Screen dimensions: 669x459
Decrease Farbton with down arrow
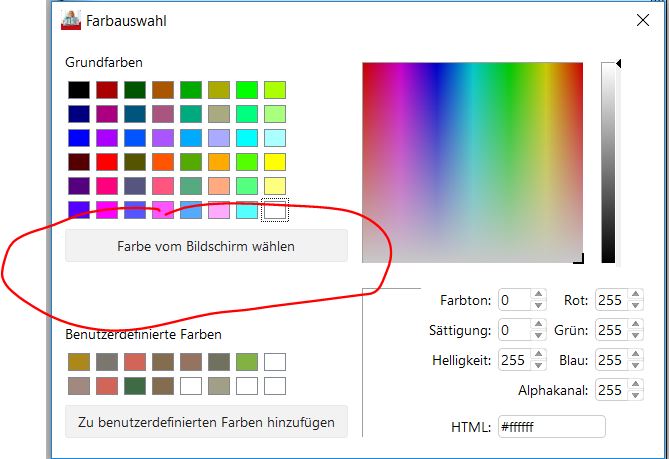click(538, 305)
